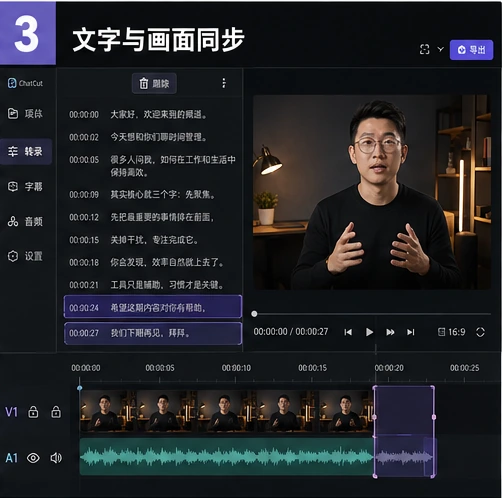Open the 音频 audio tab
Screen dimensions: 502x498
pos(25,221)
